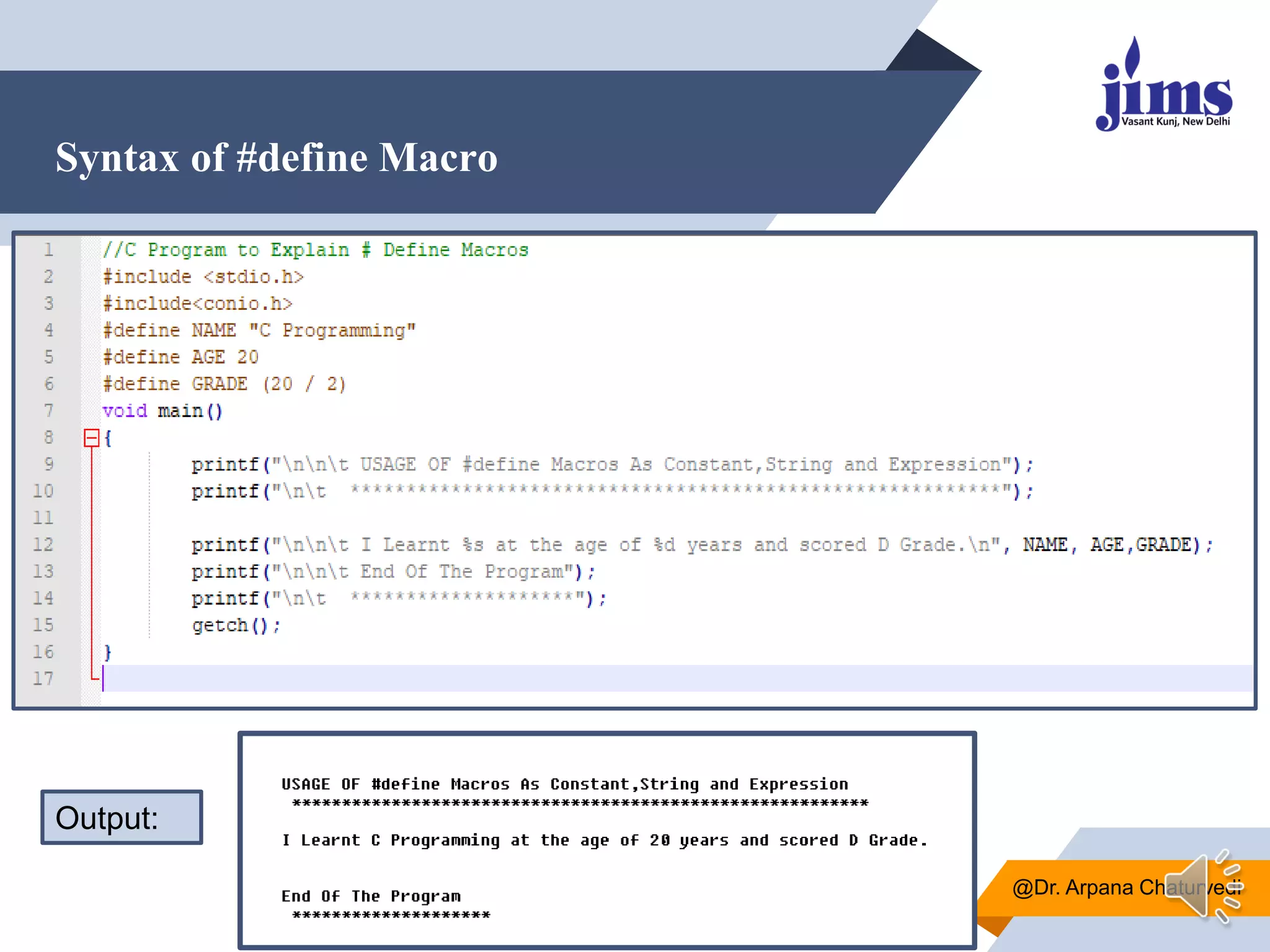
Task: Click the 'getch();' line
Action: pyautogui.click(x=236, y=625)
